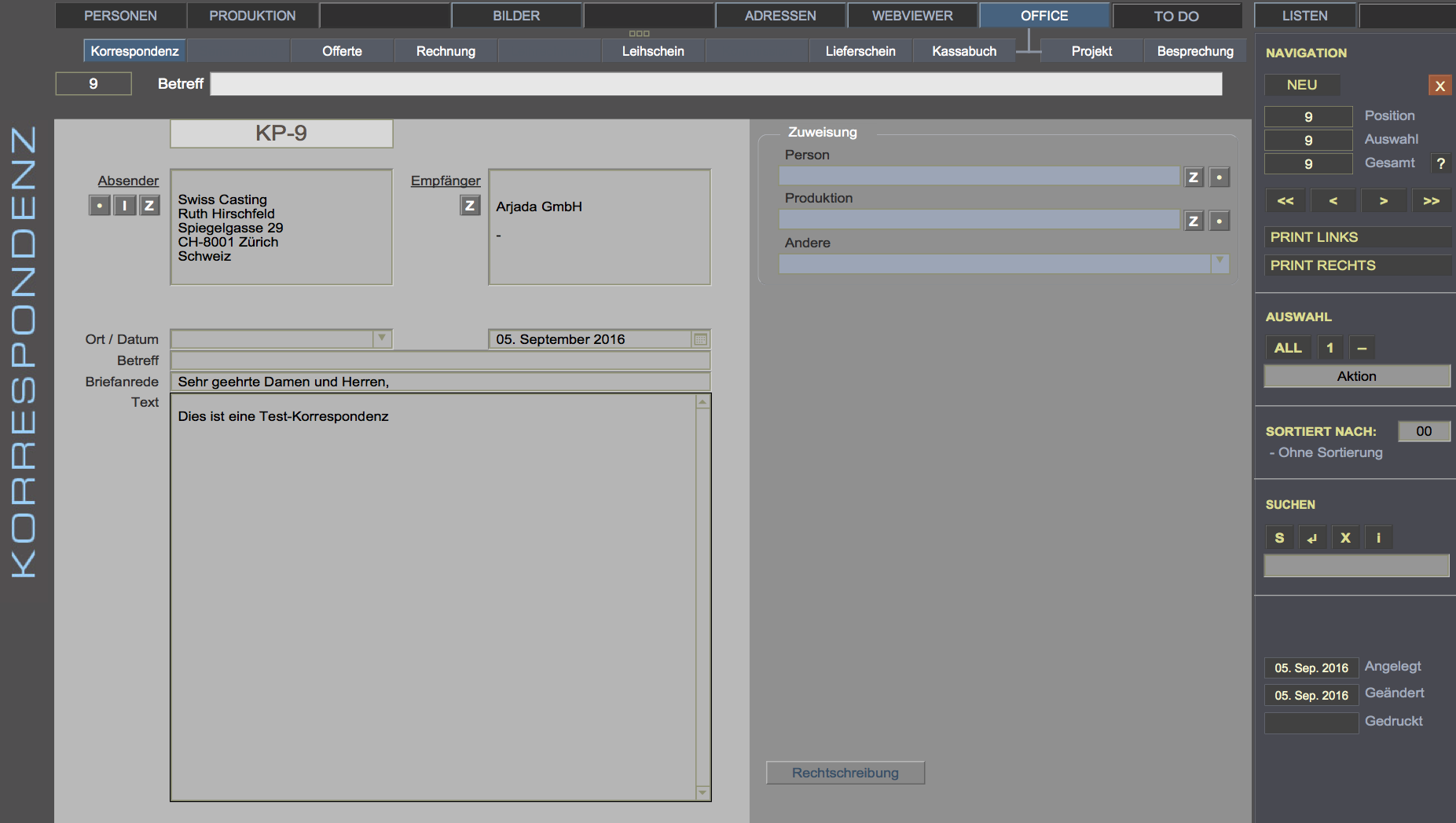1456x823 pixels.
Task: Switch to the Rechnung tab
Action: (446, 51)
